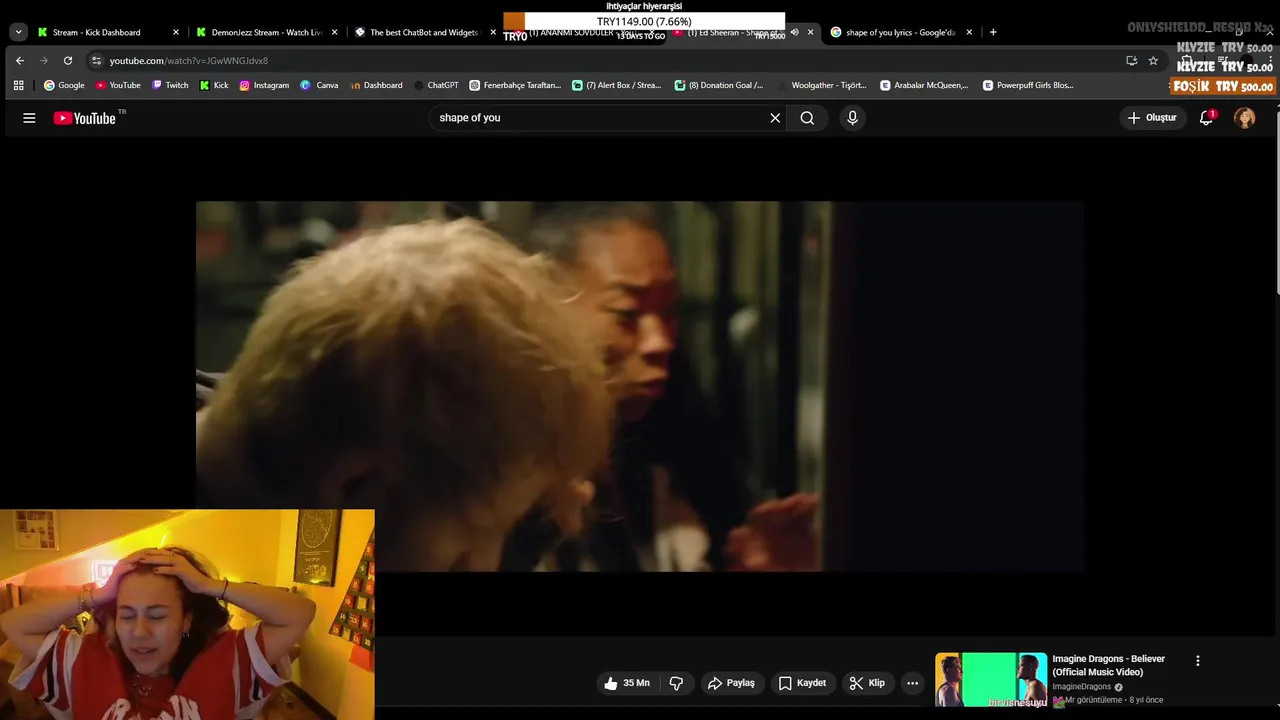
Task: Open the notifications bell
Action: (x=1207, y=118)
